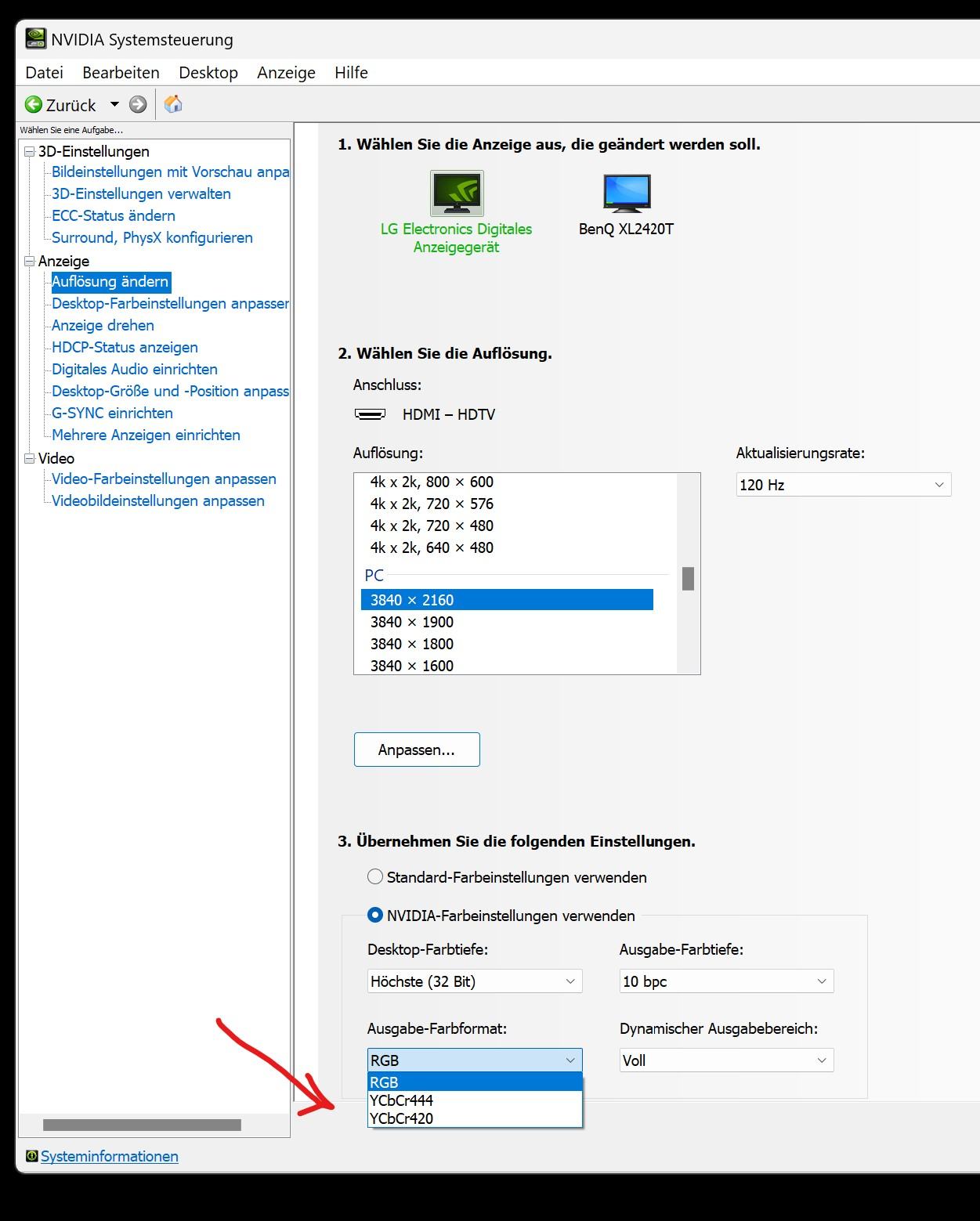Screen dimensions: 980x1221
Task: Open Surround, PhysX konfigurieren
Action: [152, 238]
